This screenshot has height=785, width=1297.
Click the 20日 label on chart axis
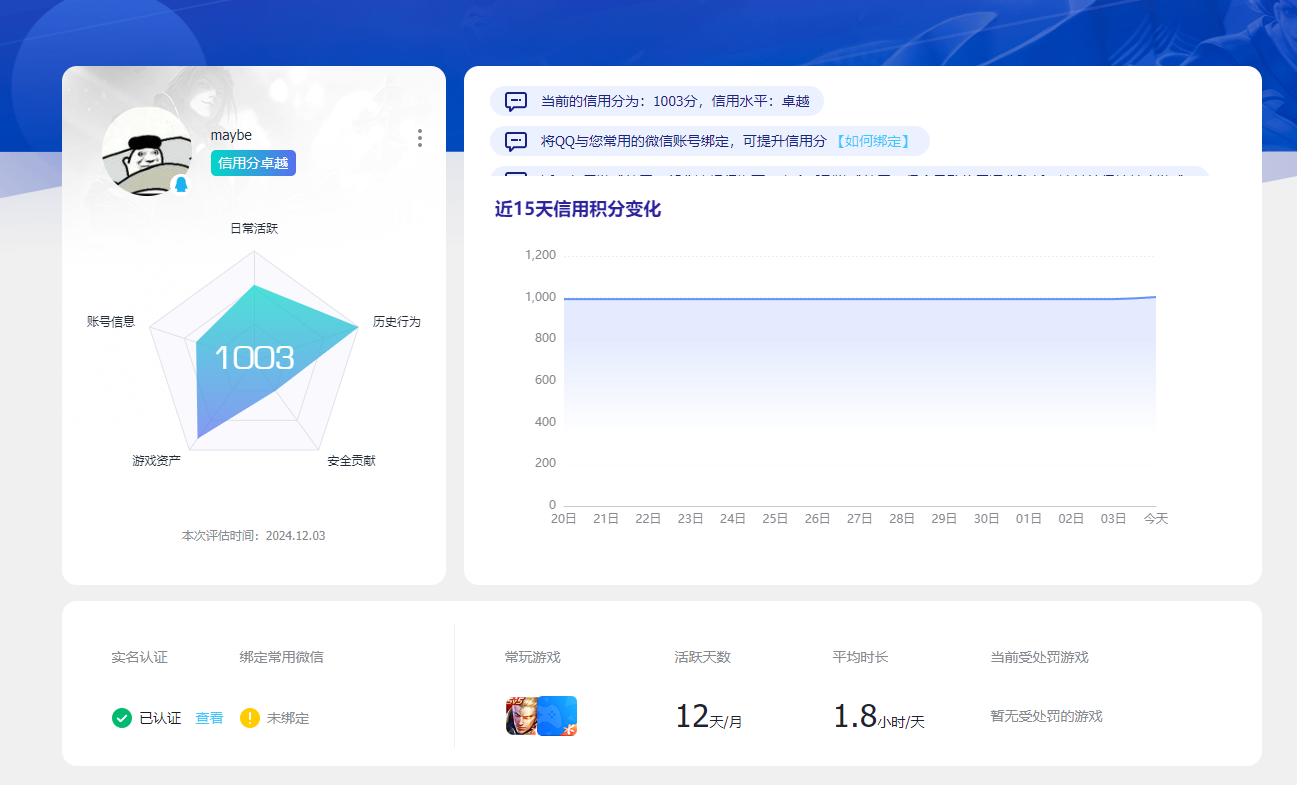pos(564,519)
